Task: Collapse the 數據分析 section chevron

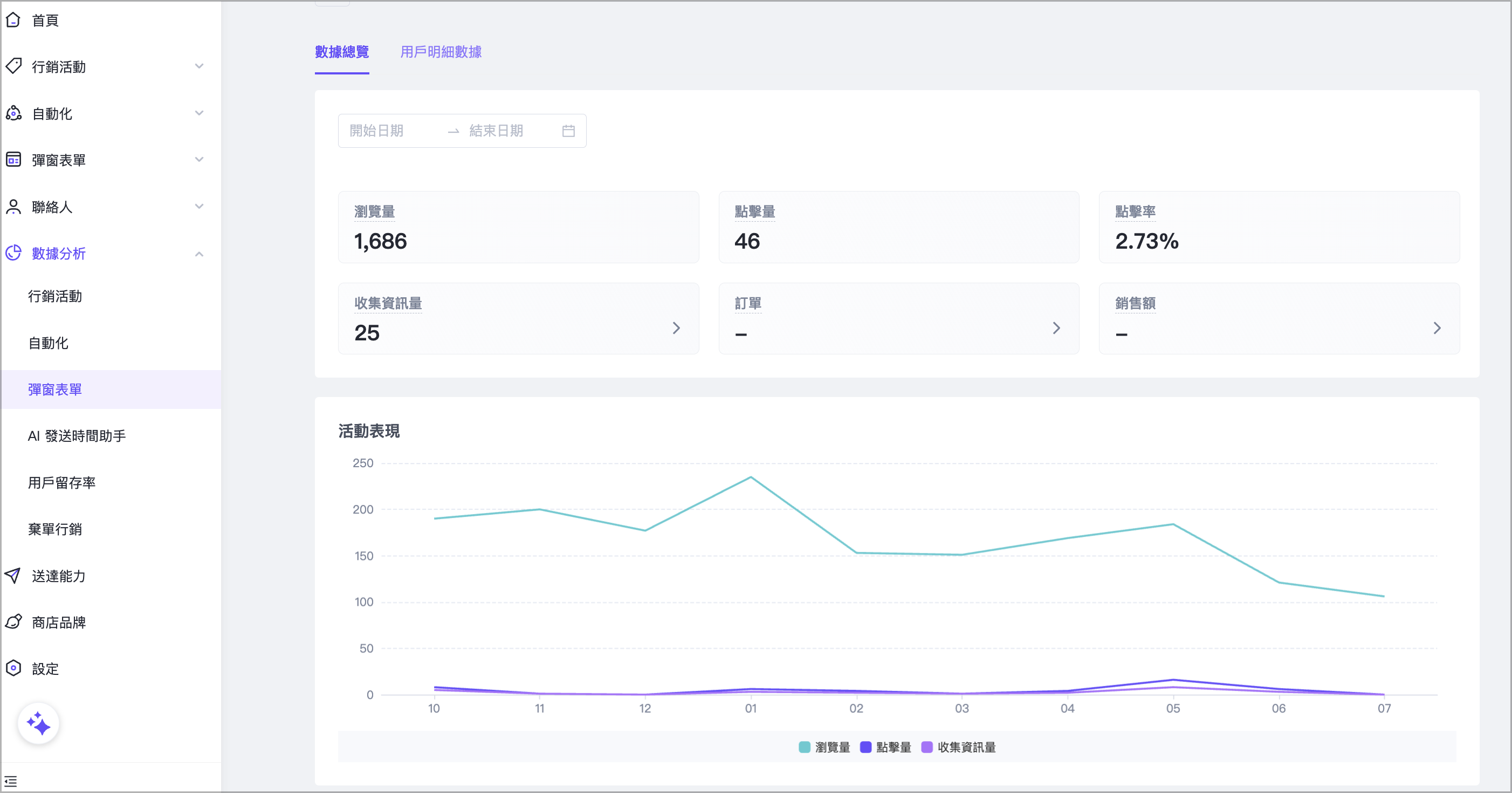Action: [x=199, y=254]
